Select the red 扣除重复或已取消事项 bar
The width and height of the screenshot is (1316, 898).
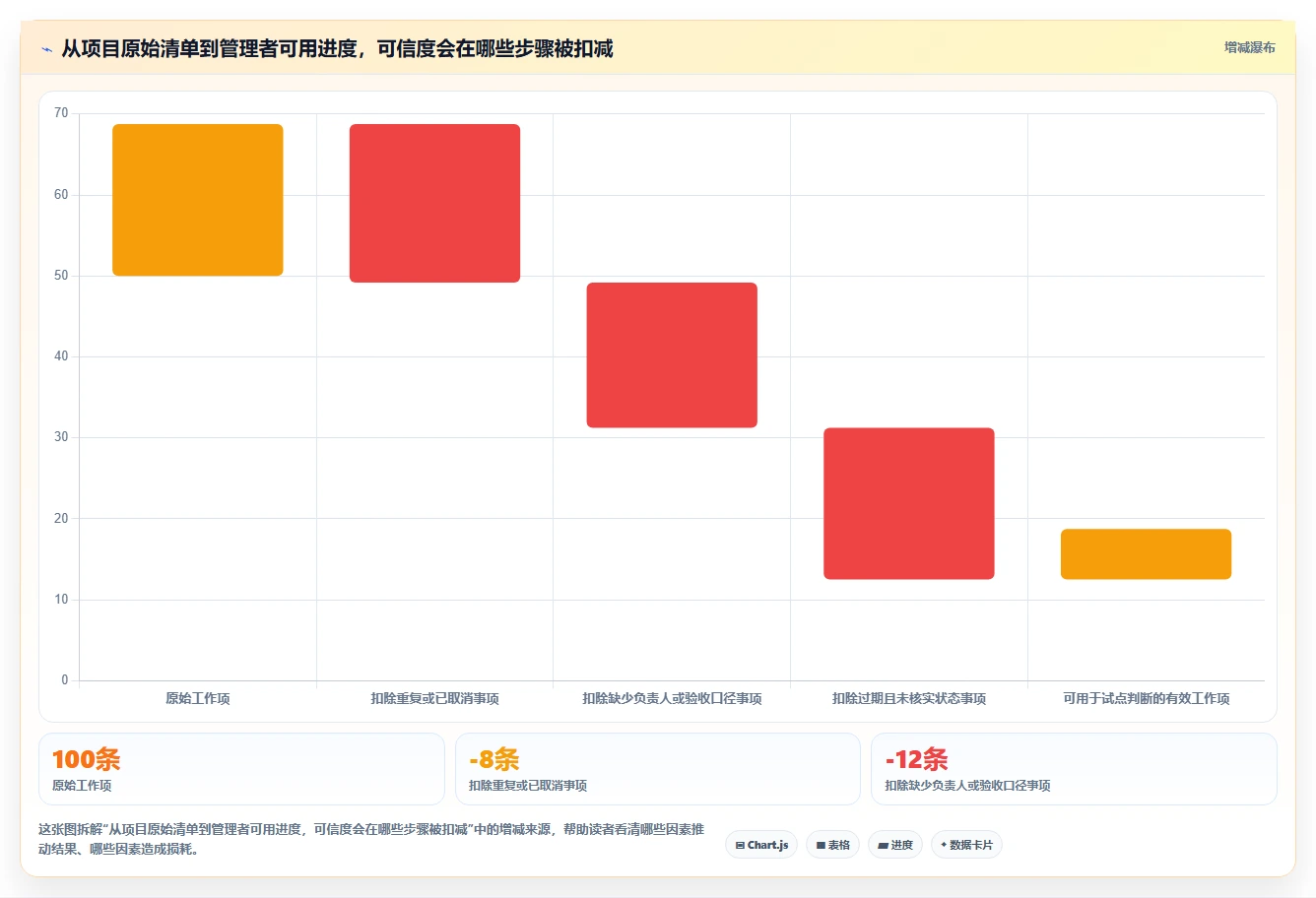pos(434,203)
